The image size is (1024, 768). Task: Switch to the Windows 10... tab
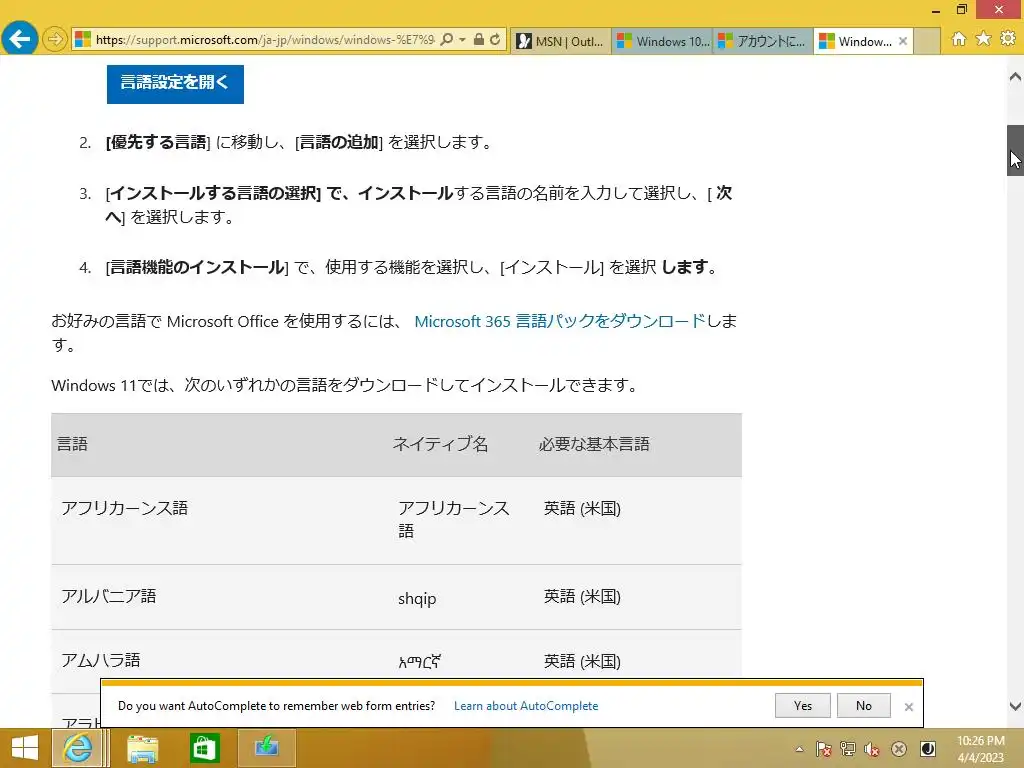(x=662, y=41)
